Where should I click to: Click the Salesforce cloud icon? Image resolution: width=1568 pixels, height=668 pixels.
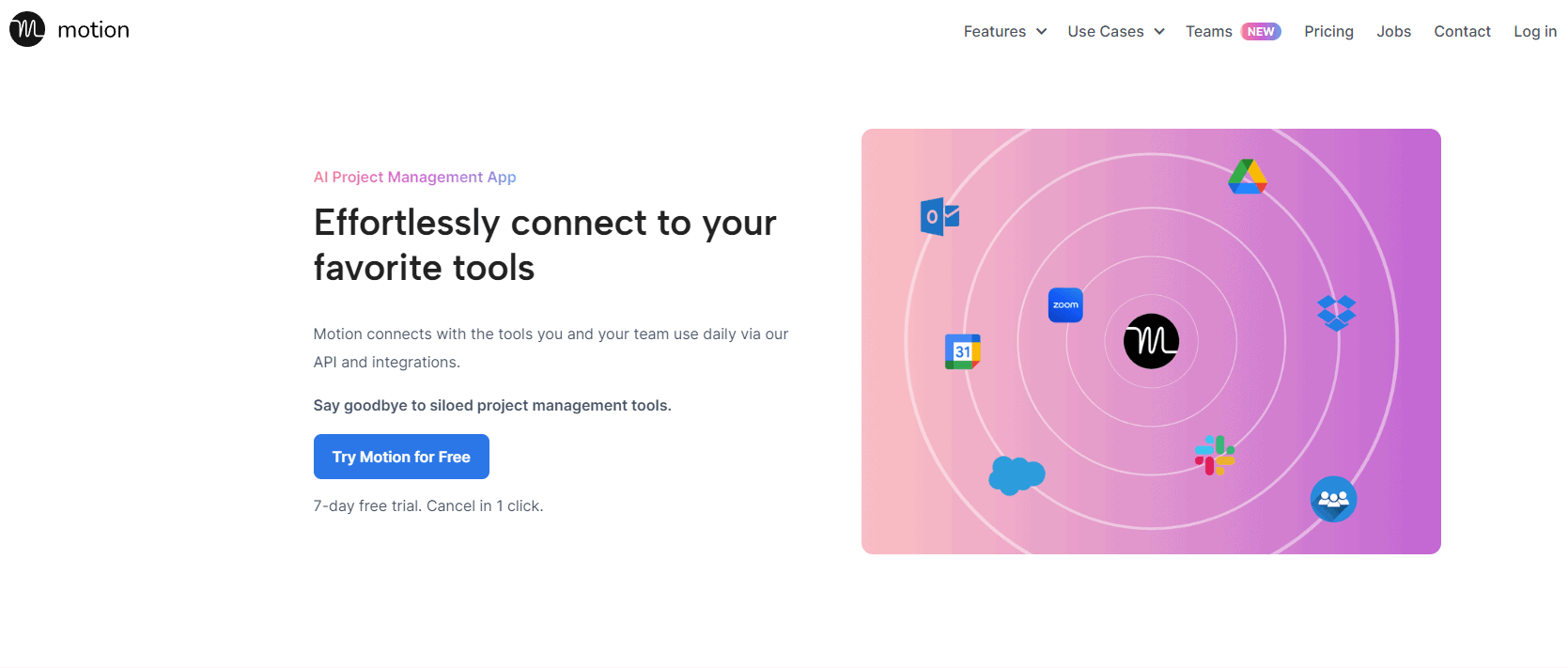pos(1017,475)
